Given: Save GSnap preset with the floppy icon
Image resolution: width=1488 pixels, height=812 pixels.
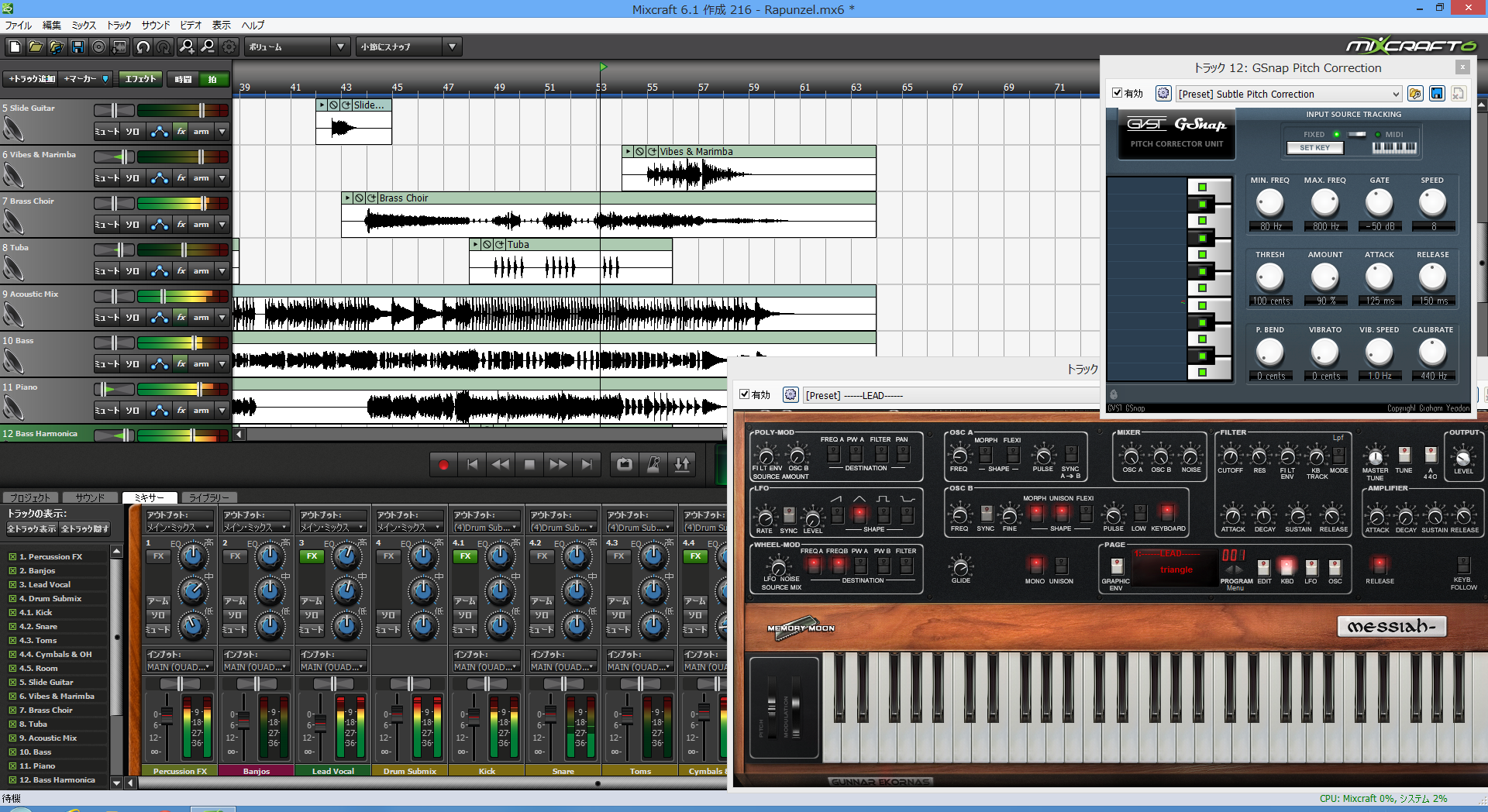Looking at the screenshot, I should tap(1437, 94).
